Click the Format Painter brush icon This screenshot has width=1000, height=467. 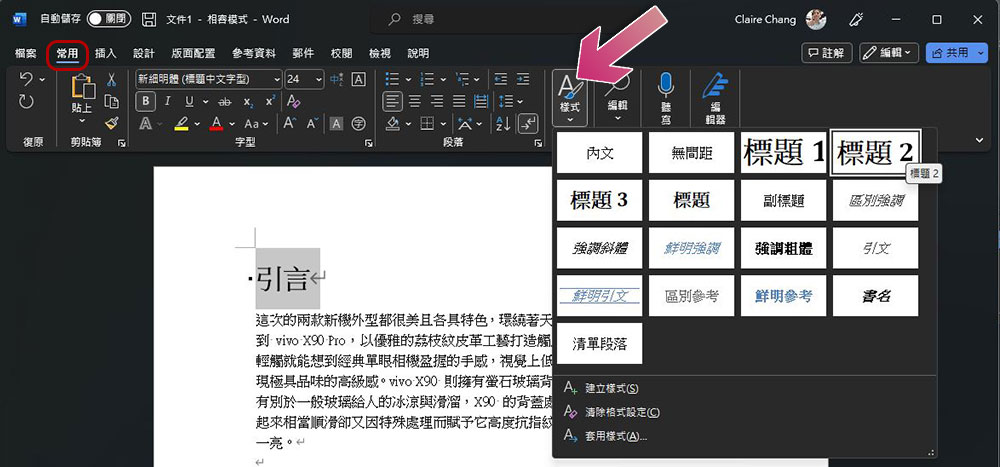111,123
